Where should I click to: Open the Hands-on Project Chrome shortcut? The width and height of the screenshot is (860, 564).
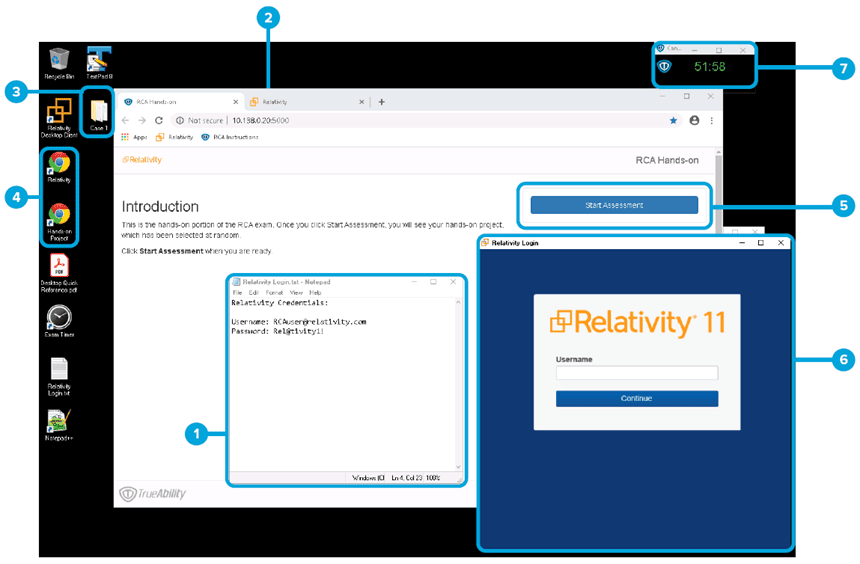(x=59, y=222)
